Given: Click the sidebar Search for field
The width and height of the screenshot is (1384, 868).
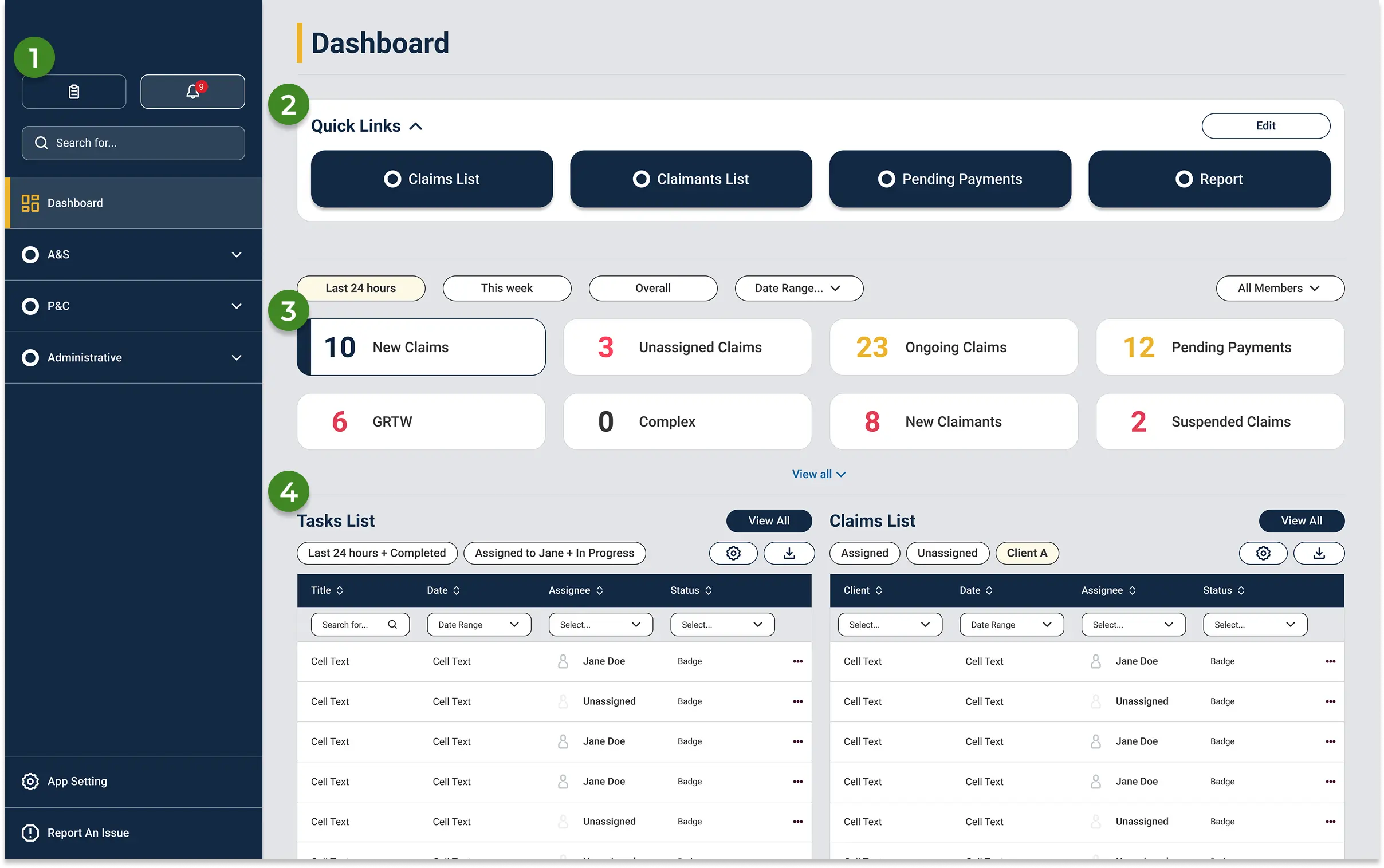Looking at the screenshot, I should (133, 143).
